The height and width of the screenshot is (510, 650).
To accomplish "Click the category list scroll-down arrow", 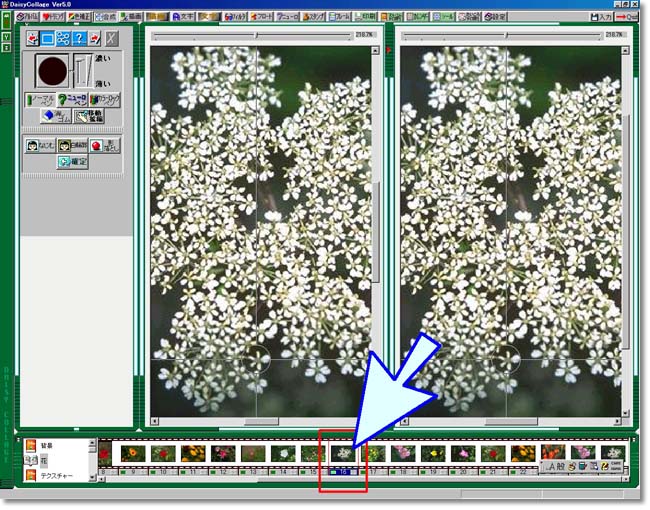I will point(92,478).
